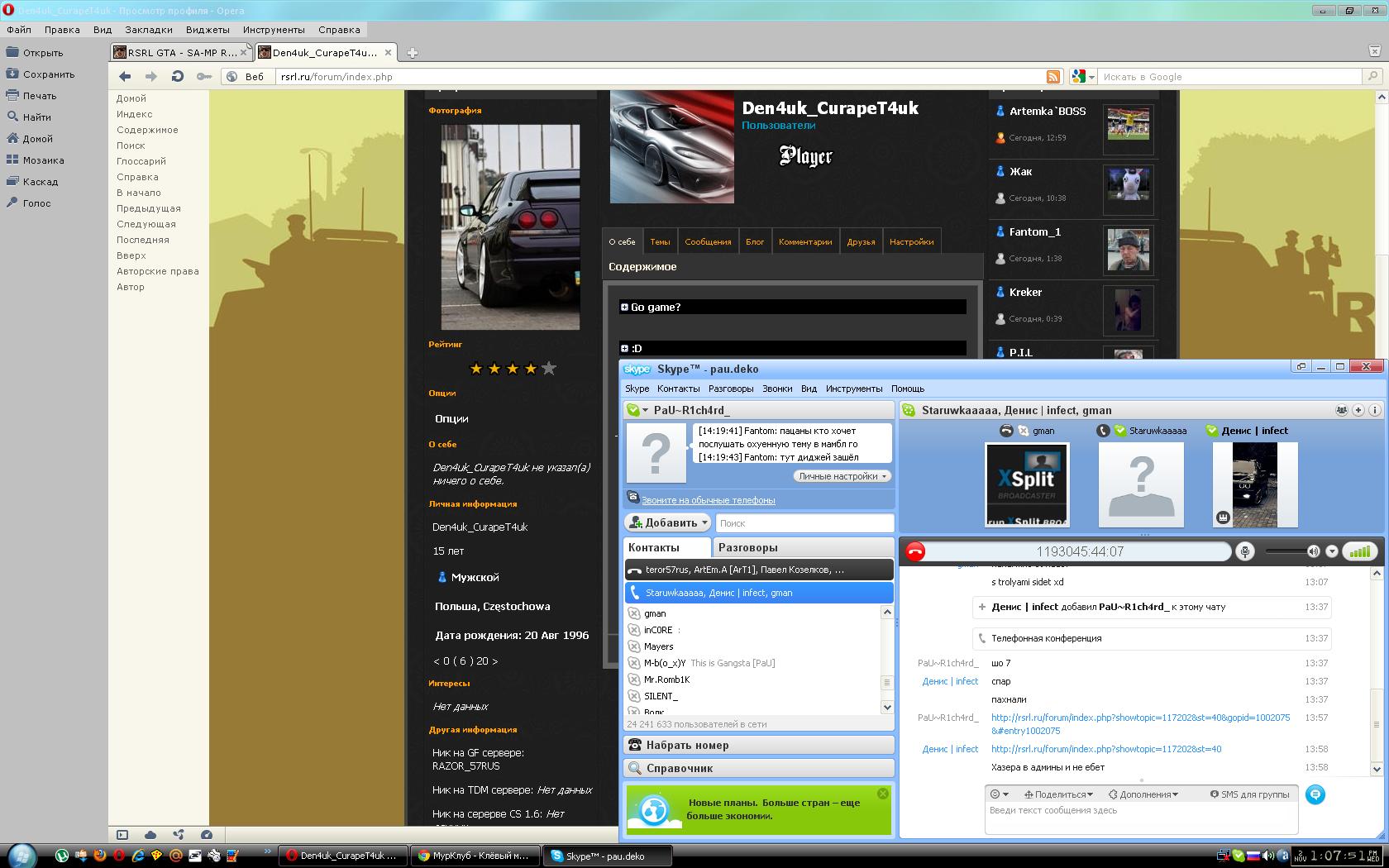
Task: Open Личные настройки dropdown
Action: [x=842, y=476]
